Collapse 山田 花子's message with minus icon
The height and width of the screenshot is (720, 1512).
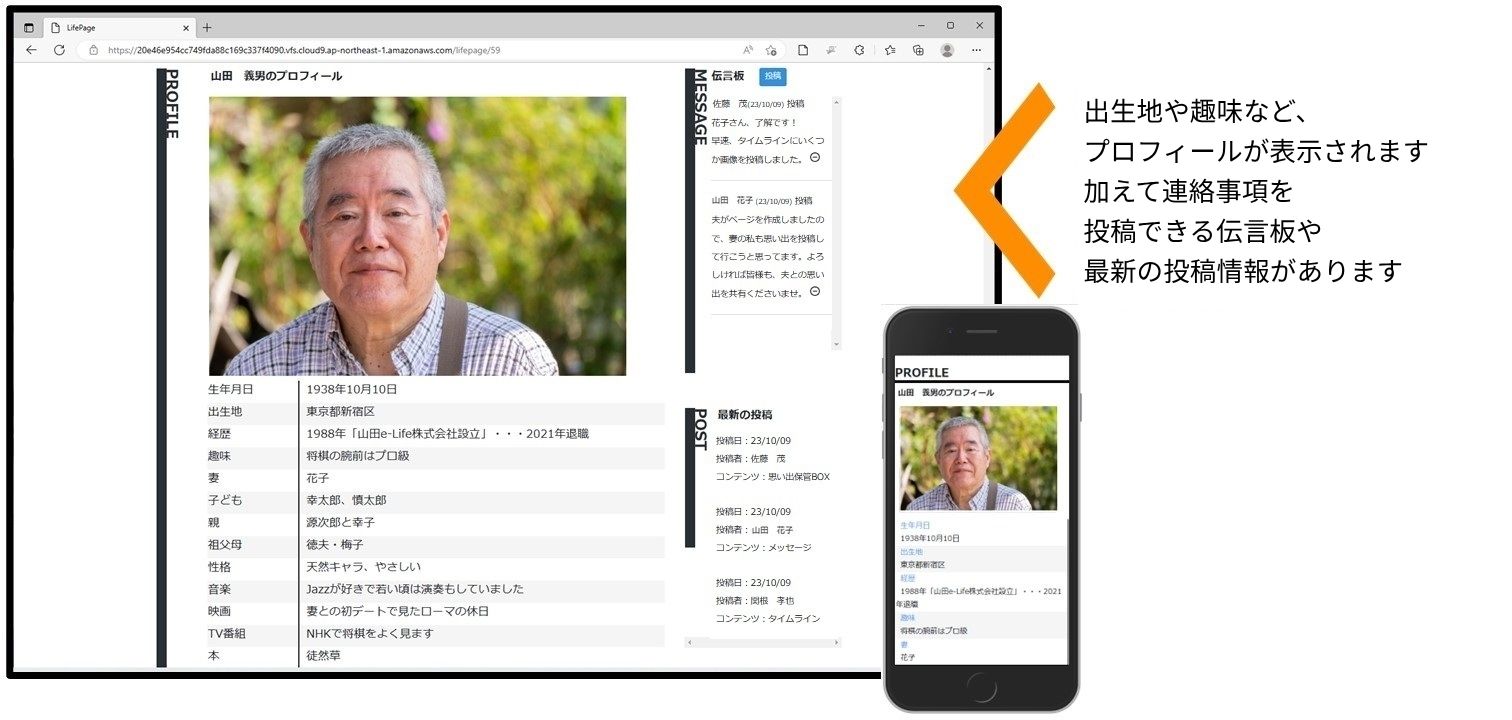815,291
